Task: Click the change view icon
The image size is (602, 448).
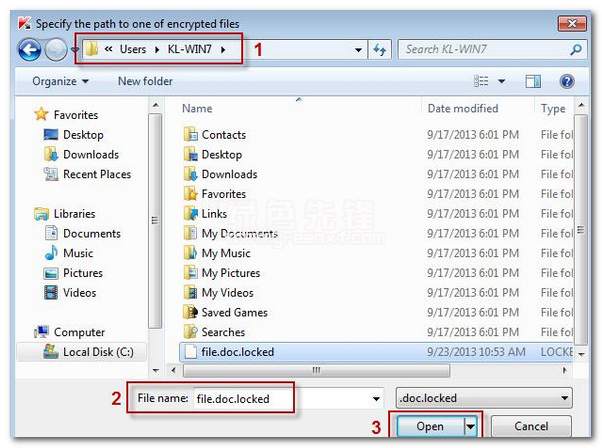Action: [x=482, y=81]
